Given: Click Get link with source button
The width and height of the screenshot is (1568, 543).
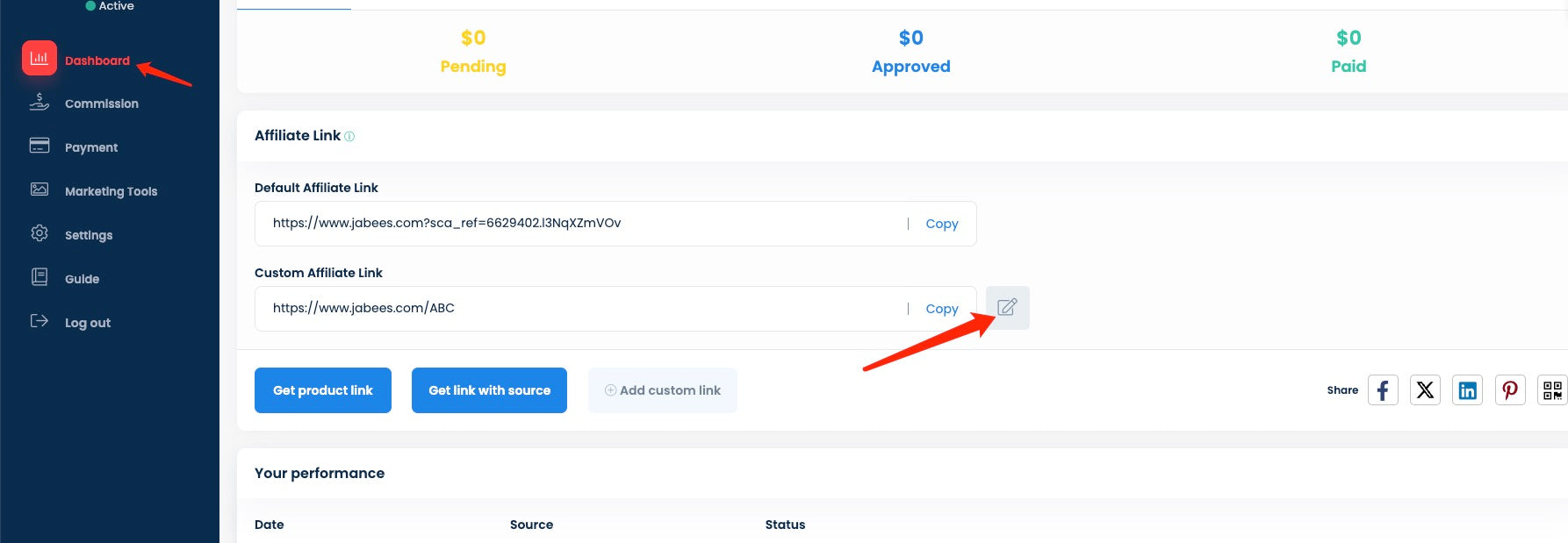Looking at the screenshot, I should (489, 390).
